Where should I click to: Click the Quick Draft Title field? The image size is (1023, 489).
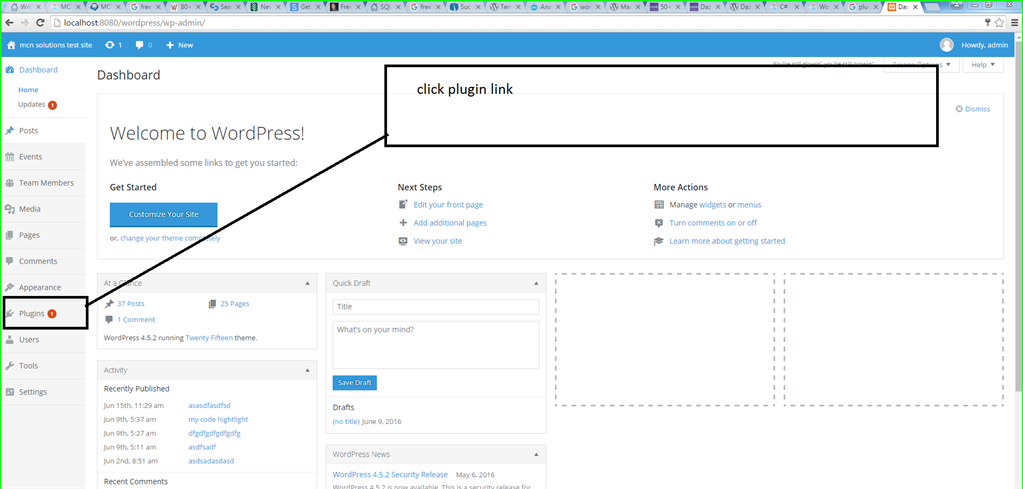pyautogui.click(x=436, y=306)
